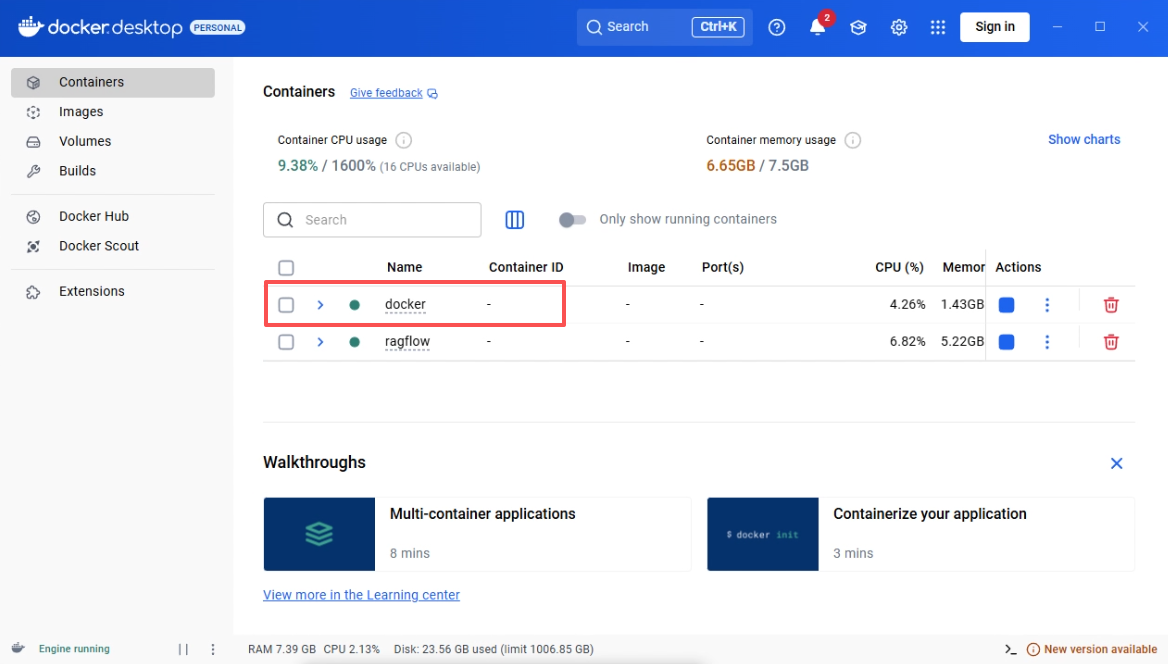1168x664 pixels.
Task: Click the top bar Search field
Action: tap(664, 27)
